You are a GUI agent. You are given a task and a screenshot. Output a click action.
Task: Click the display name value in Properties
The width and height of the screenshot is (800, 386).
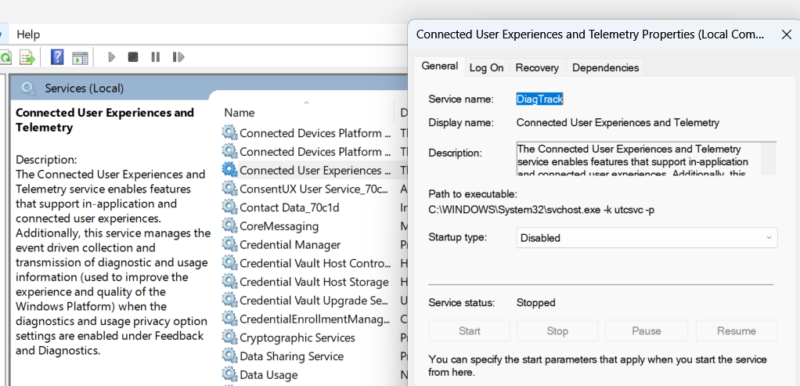(618, 123)
